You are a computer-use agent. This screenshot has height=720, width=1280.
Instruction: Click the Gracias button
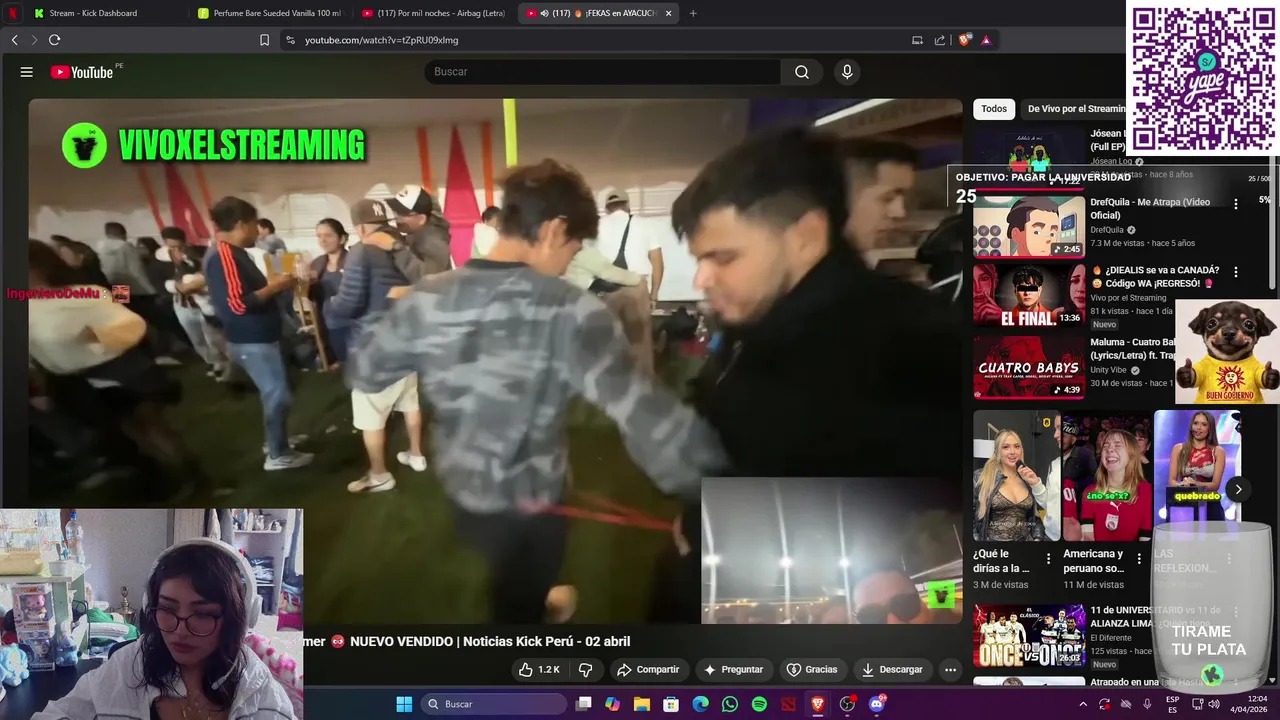pos(812,669)
